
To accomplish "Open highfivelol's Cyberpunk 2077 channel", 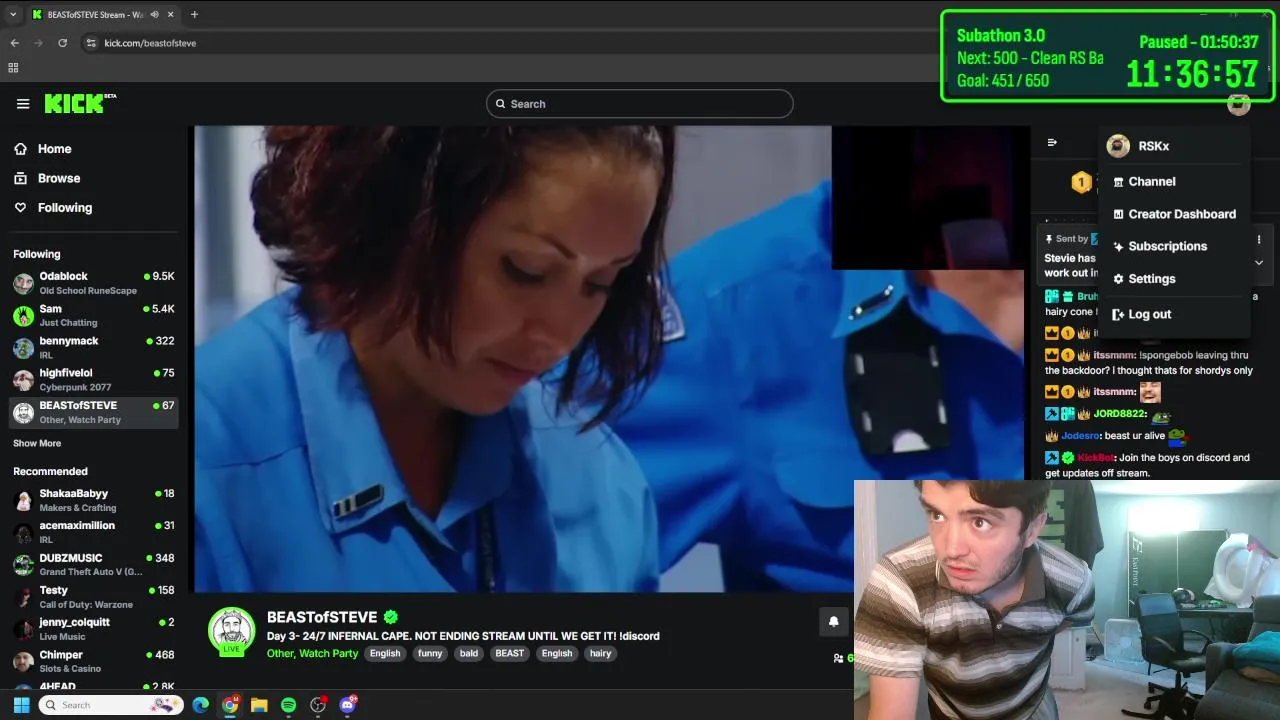I will point(94,380).
